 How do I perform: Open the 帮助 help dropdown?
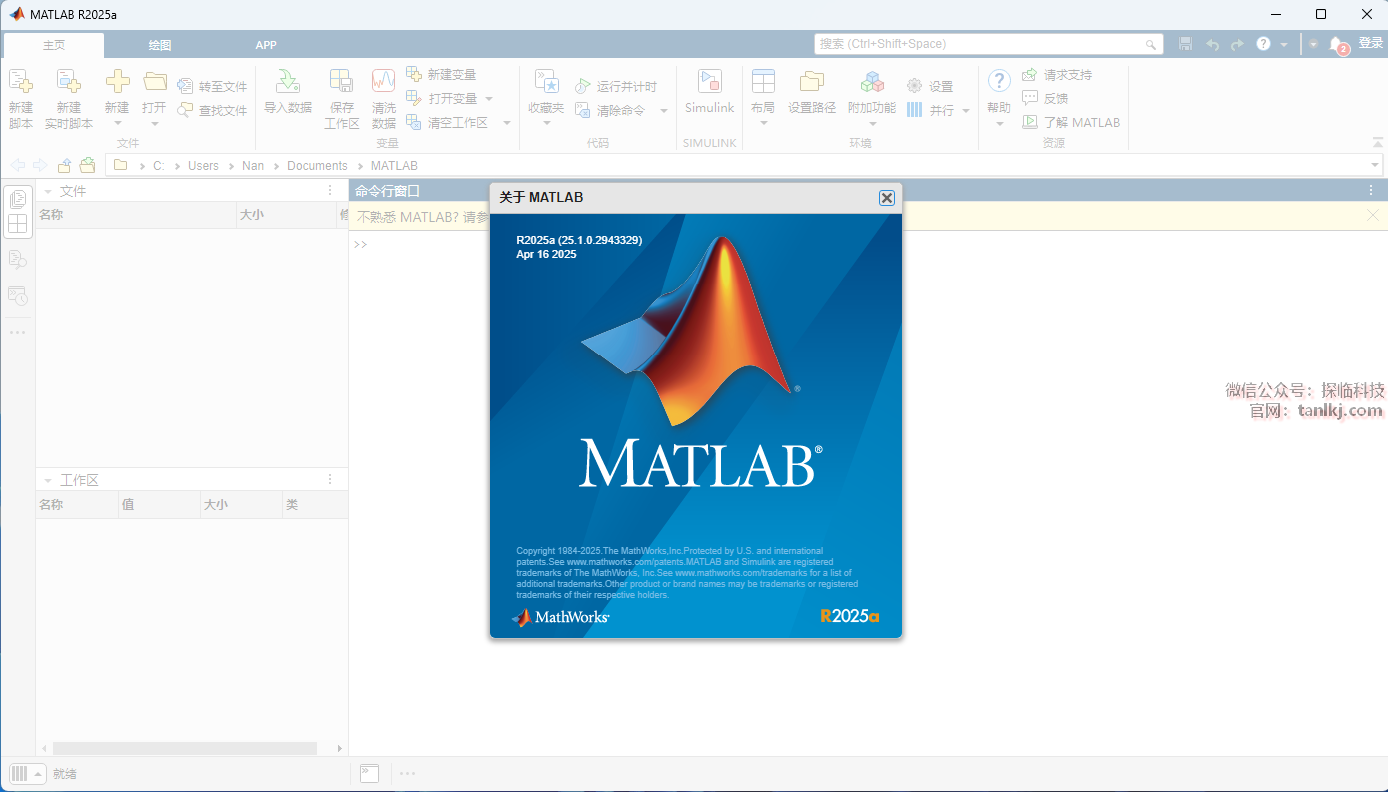point(999,123)
